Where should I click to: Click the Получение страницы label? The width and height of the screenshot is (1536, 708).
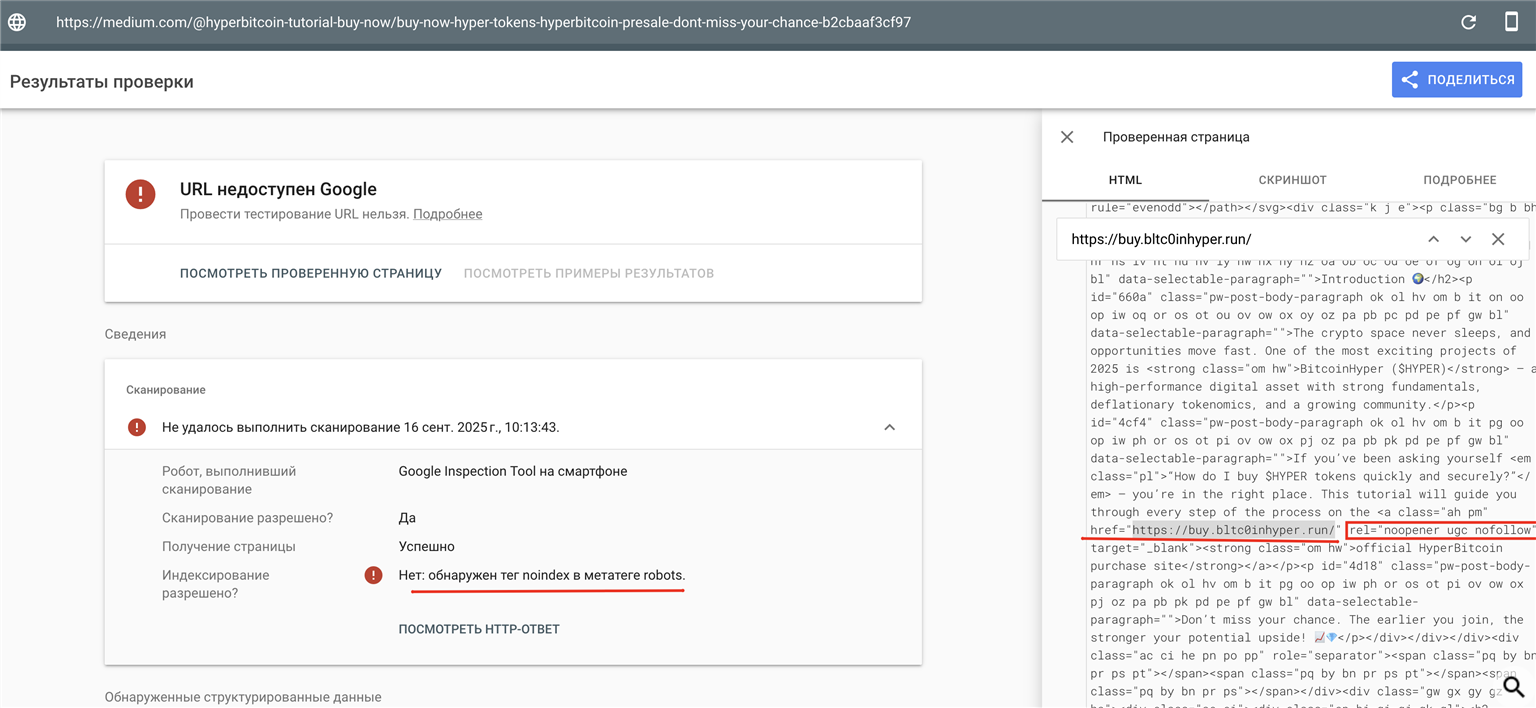(229, 547)
